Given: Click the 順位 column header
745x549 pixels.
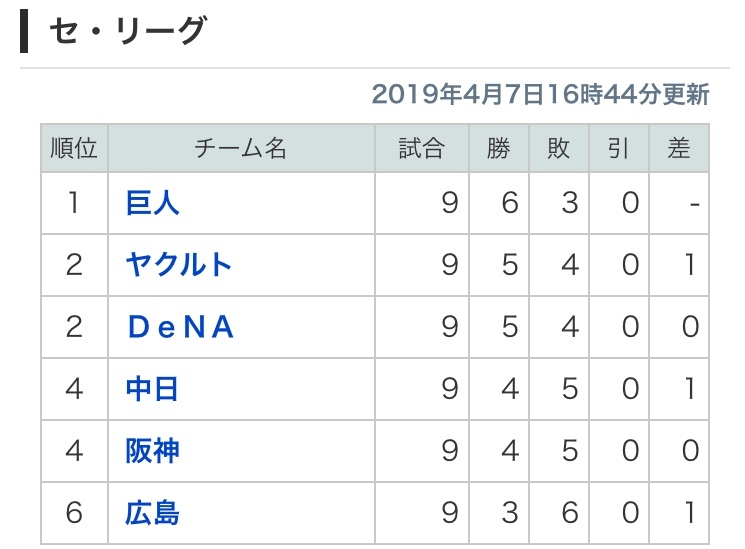Looking at the screenshot, I should point(74,148).
